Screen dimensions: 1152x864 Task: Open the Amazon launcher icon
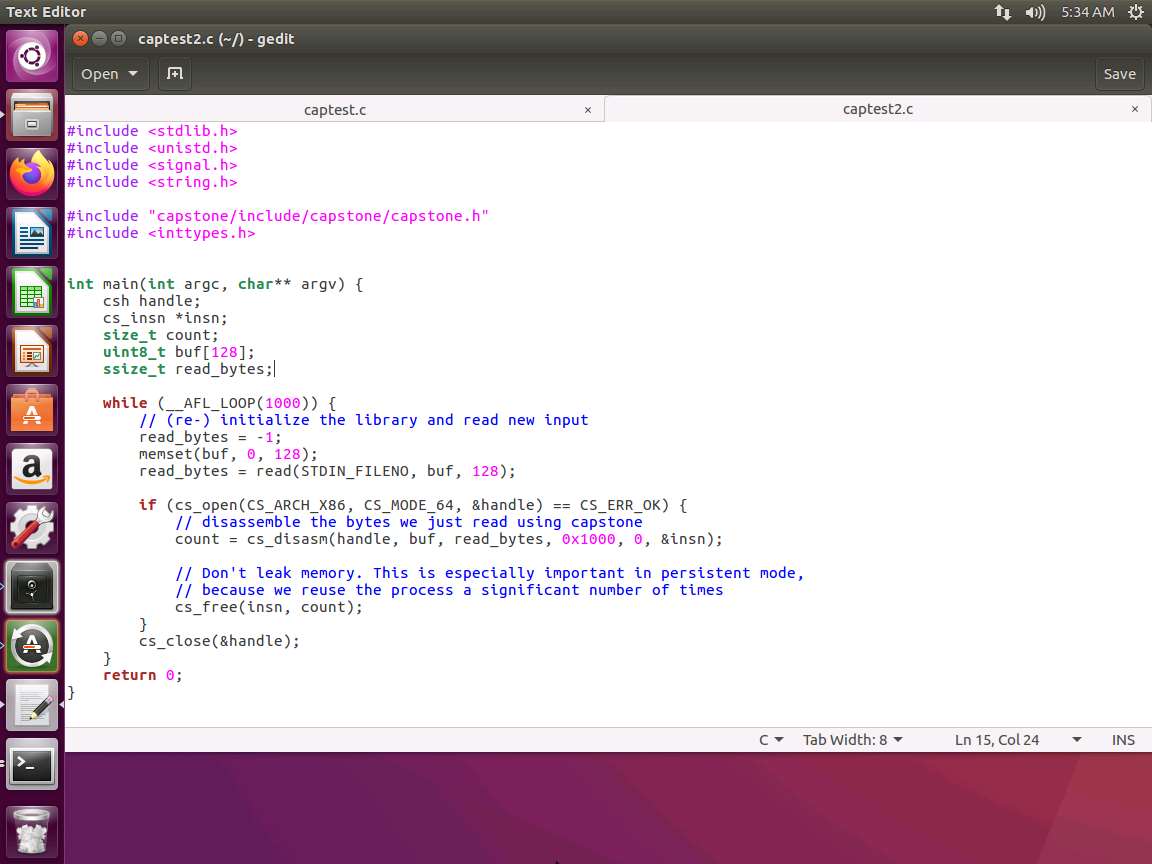click(32, 468)
